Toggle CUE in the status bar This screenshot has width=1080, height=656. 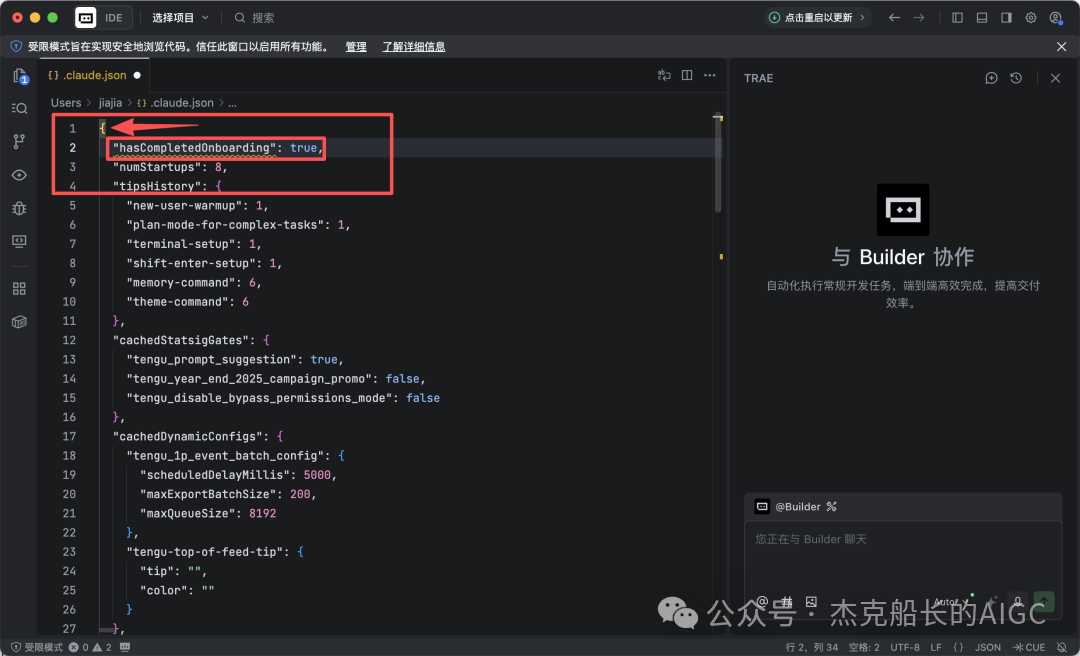tap(1029, 647)
